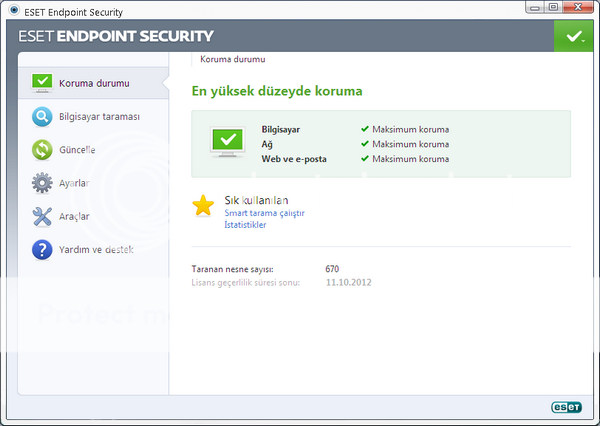
Task: Maximize the ESET Endpoint Security window
Action: (553, 7)
